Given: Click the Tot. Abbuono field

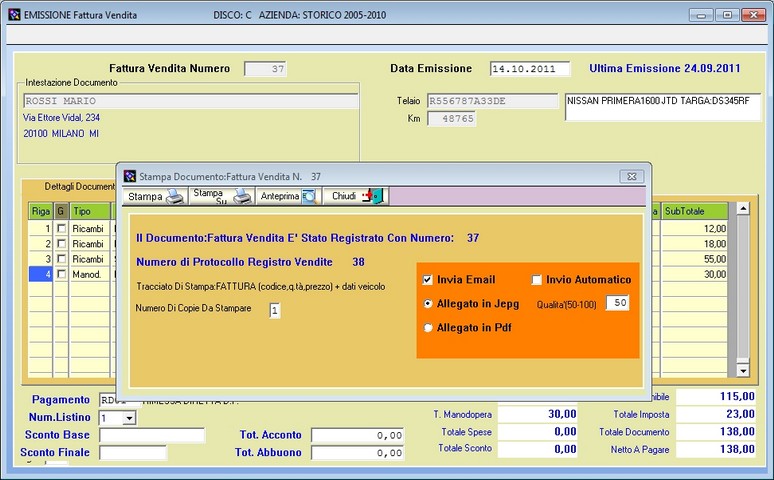Looking at the screenshot, I should [357, 452].
